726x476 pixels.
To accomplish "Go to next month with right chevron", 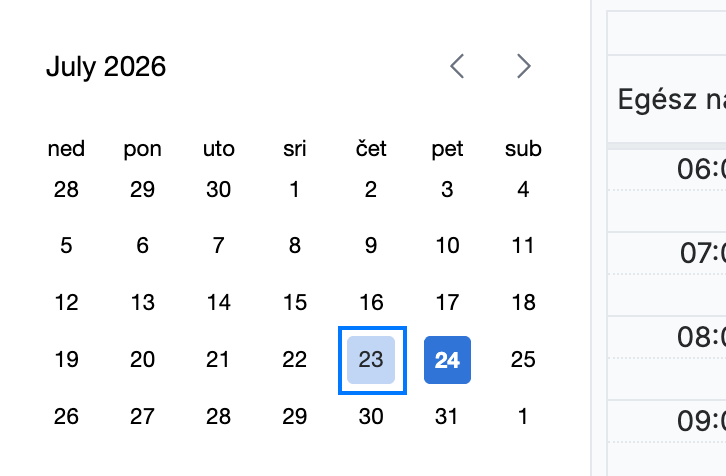I will click(524, 66).
